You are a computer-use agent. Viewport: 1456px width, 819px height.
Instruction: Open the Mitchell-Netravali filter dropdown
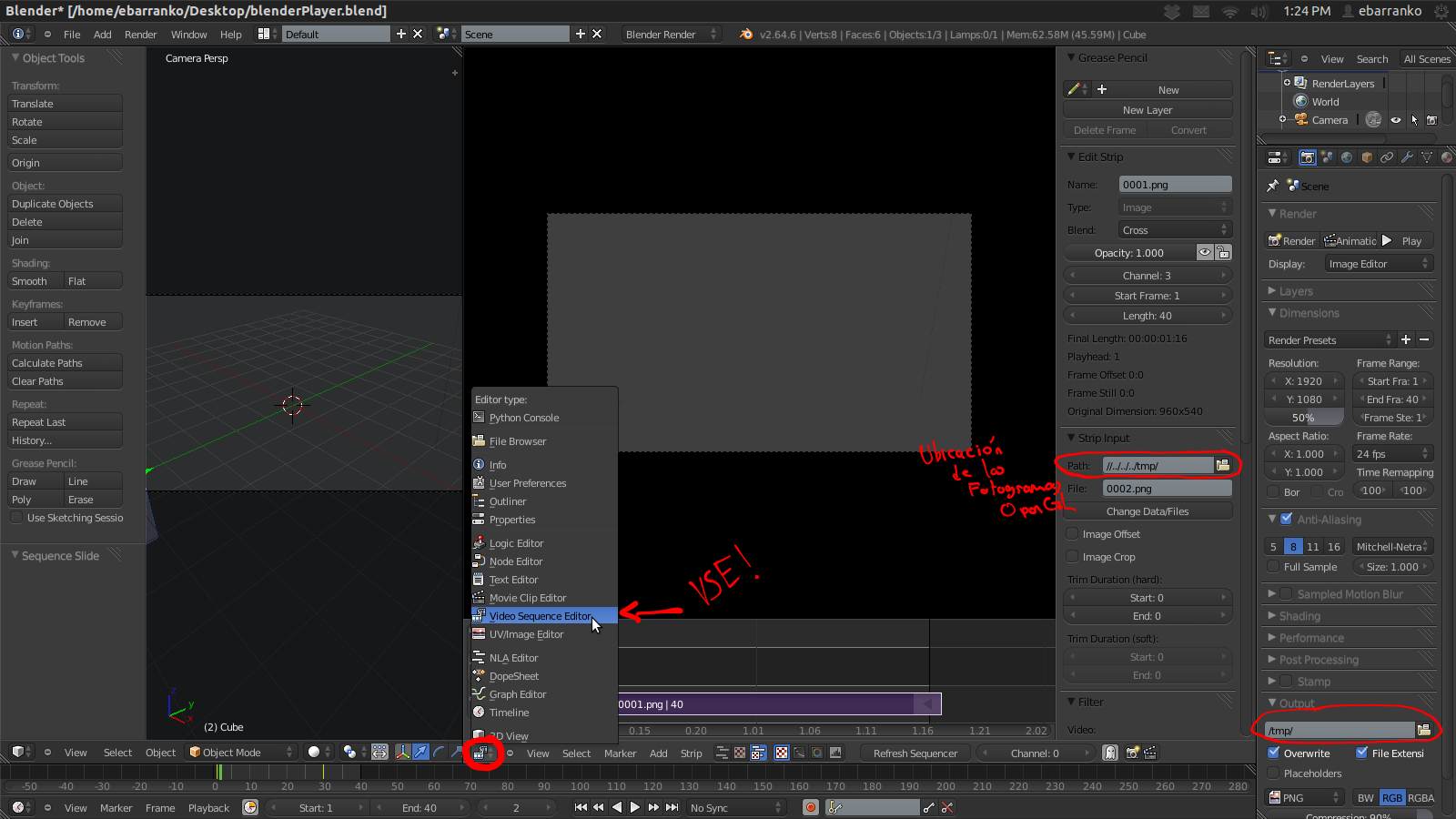pos(1392,547)
